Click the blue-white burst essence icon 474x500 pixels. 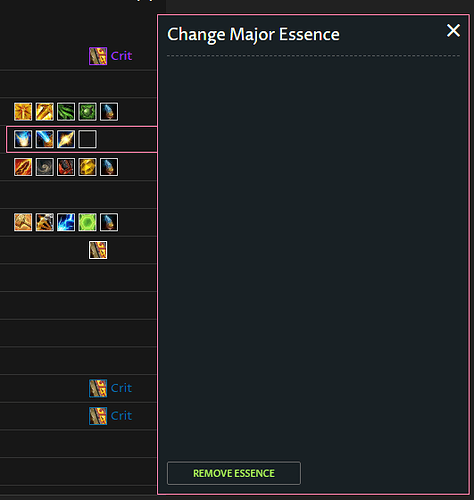coord(23,139)
